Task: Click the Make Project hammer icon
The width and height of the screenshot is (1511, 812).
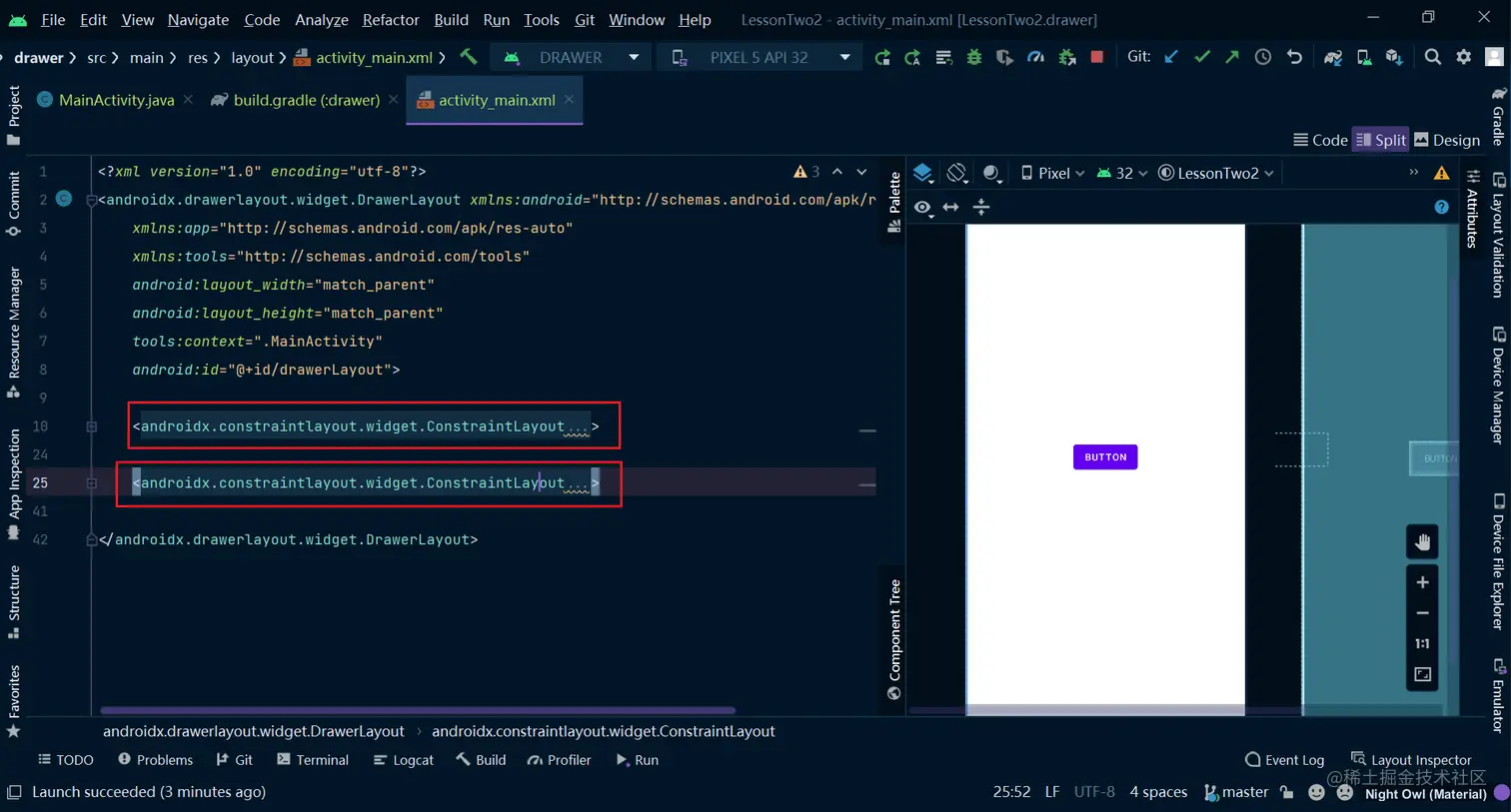Action: point(468,57)
